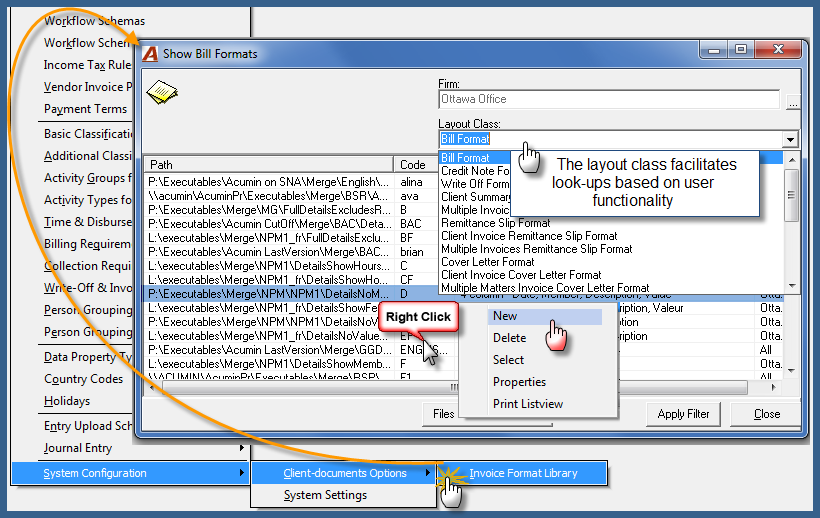Screen dimensions: 820x518
Task: Expand the Layout Class dropdown arrow
Action: coord(790,140)
